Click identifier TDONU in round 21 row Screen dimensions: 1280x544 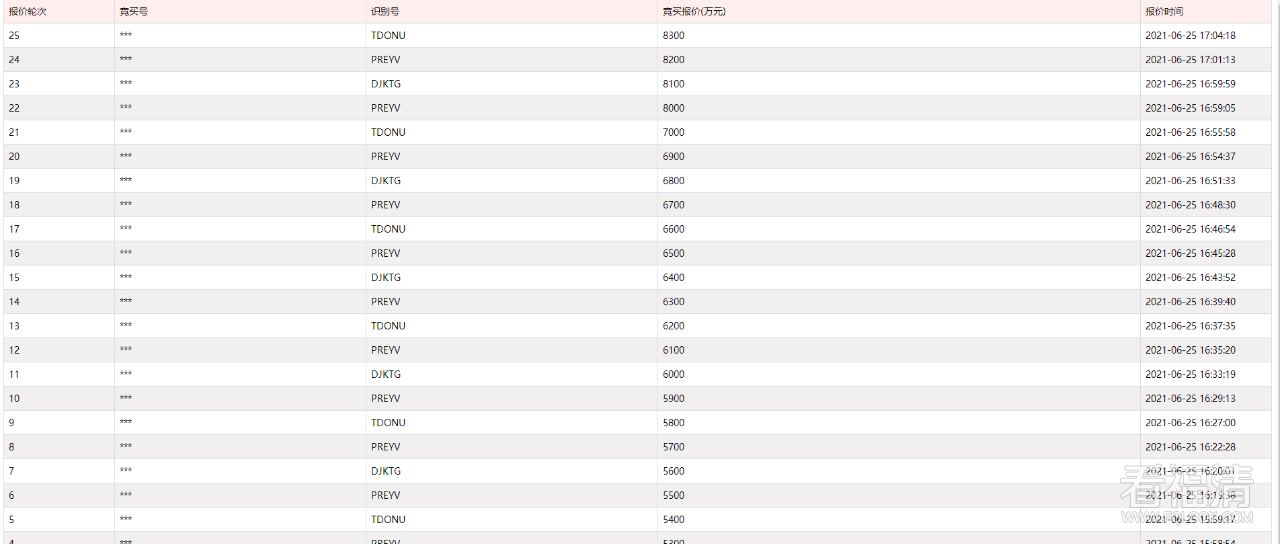point(388,132)
